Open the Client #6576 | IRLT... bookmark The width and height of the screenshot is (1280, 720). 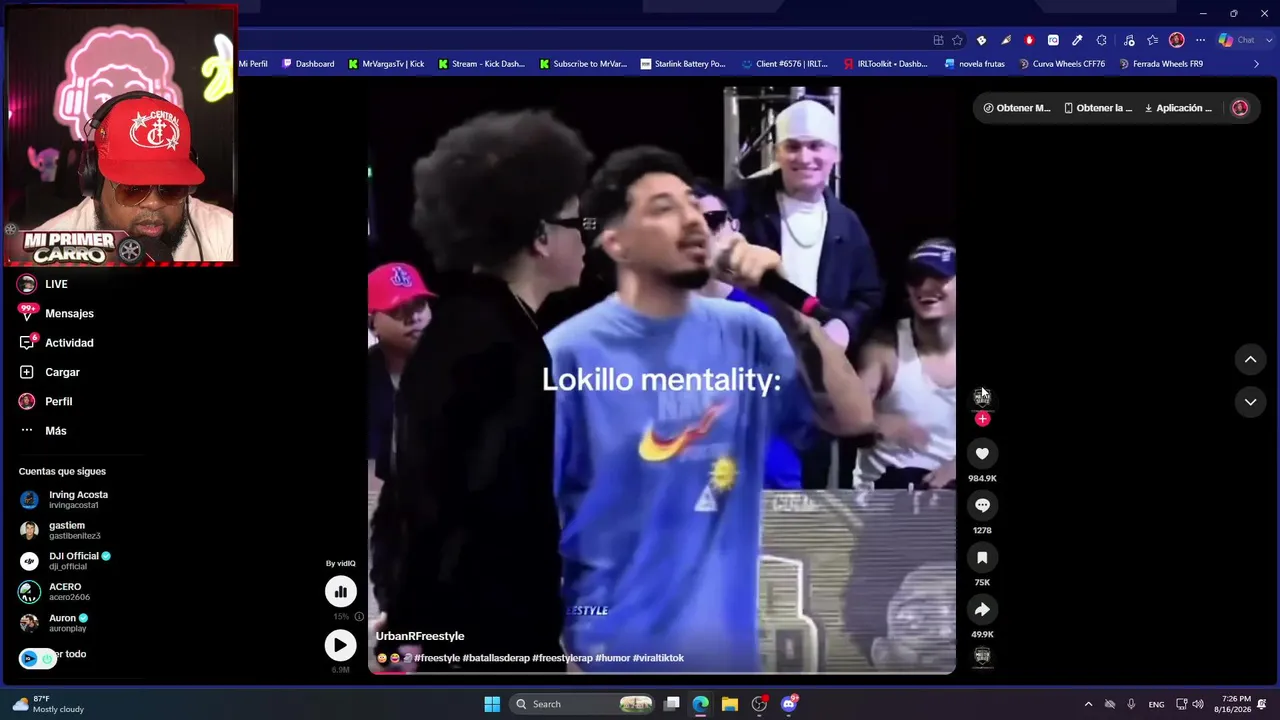coord(785,64)
